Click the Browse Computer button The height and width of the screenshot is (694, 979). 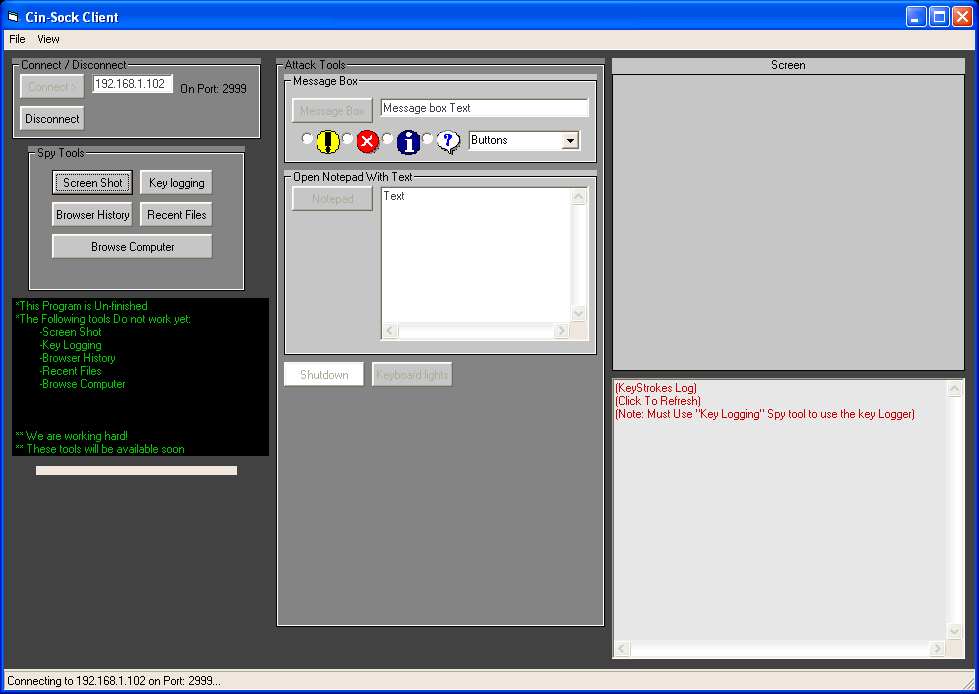point(132,247)
